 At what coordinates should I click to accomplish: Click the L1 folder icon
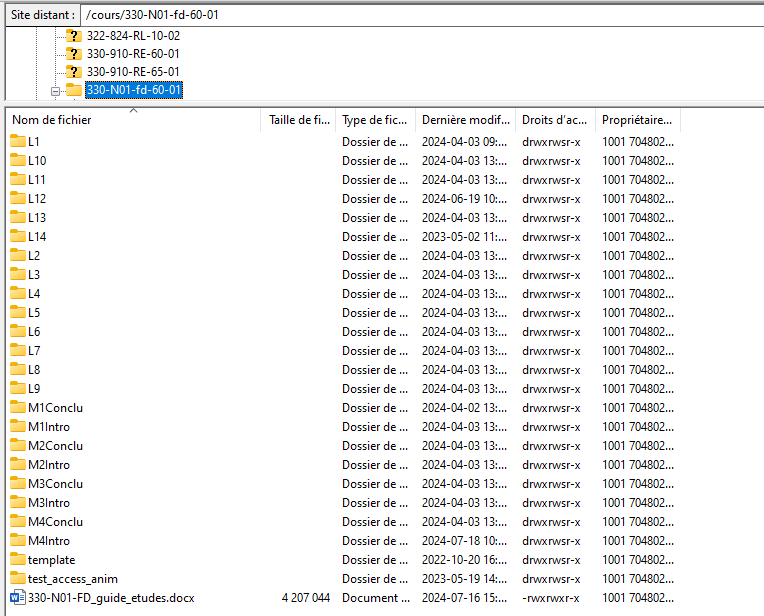(18, 142)
